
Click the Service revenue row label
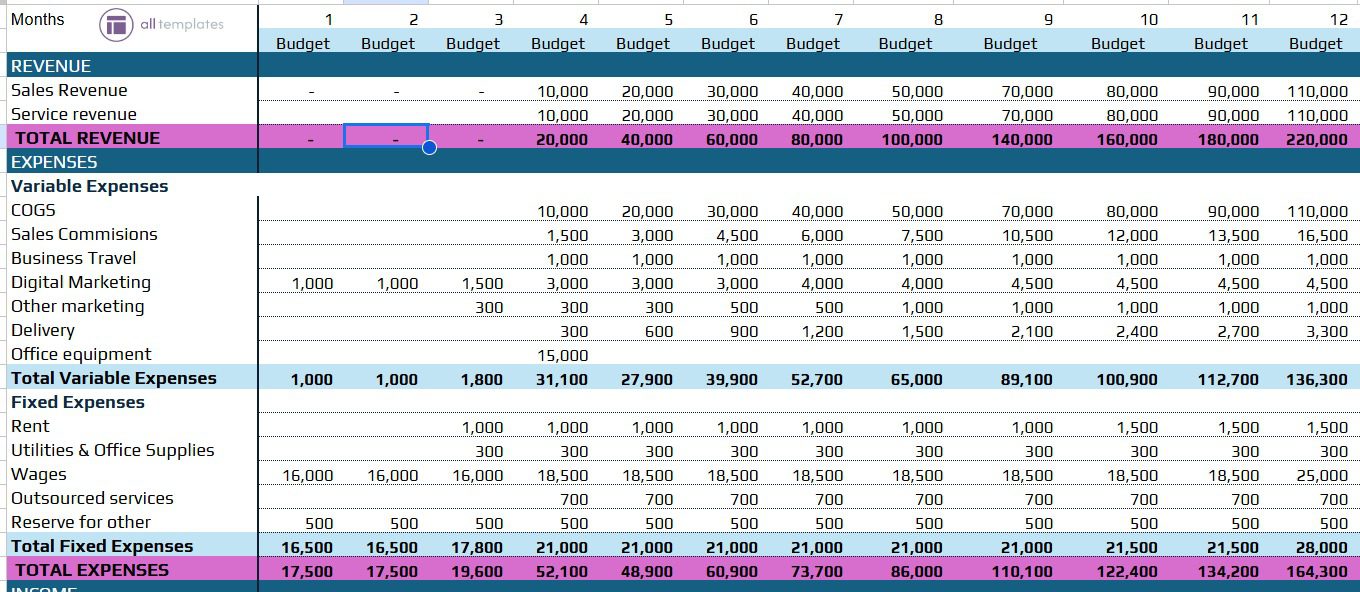coord(72,114)
